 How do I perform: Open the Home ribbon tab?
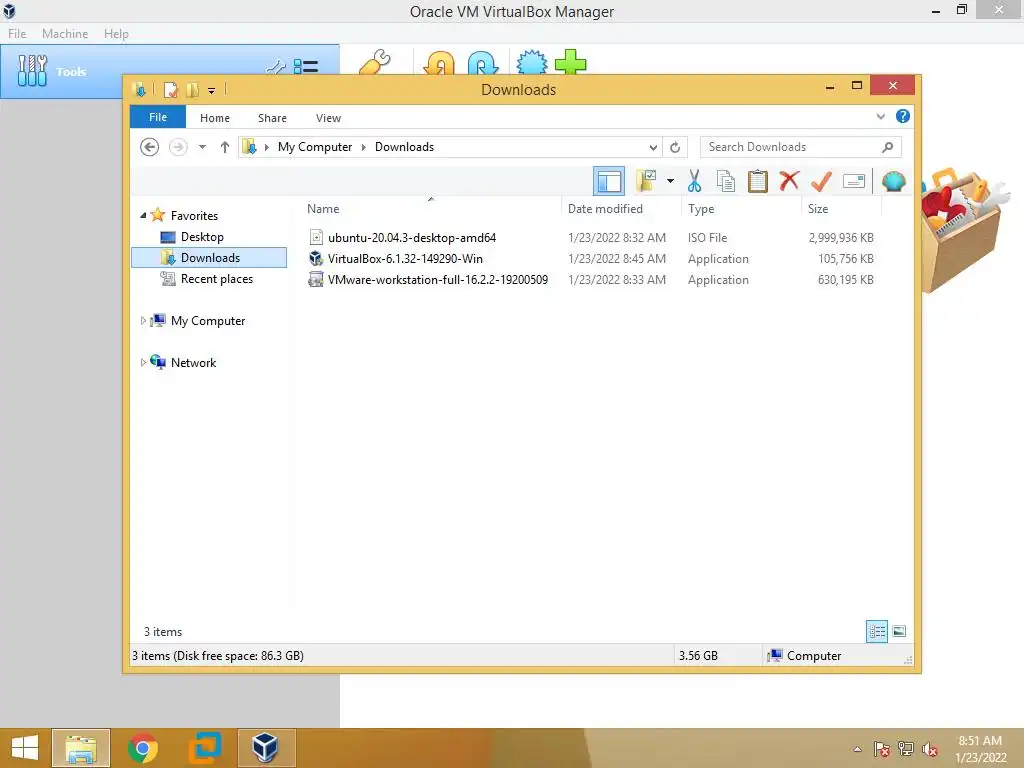coord(215,118)
